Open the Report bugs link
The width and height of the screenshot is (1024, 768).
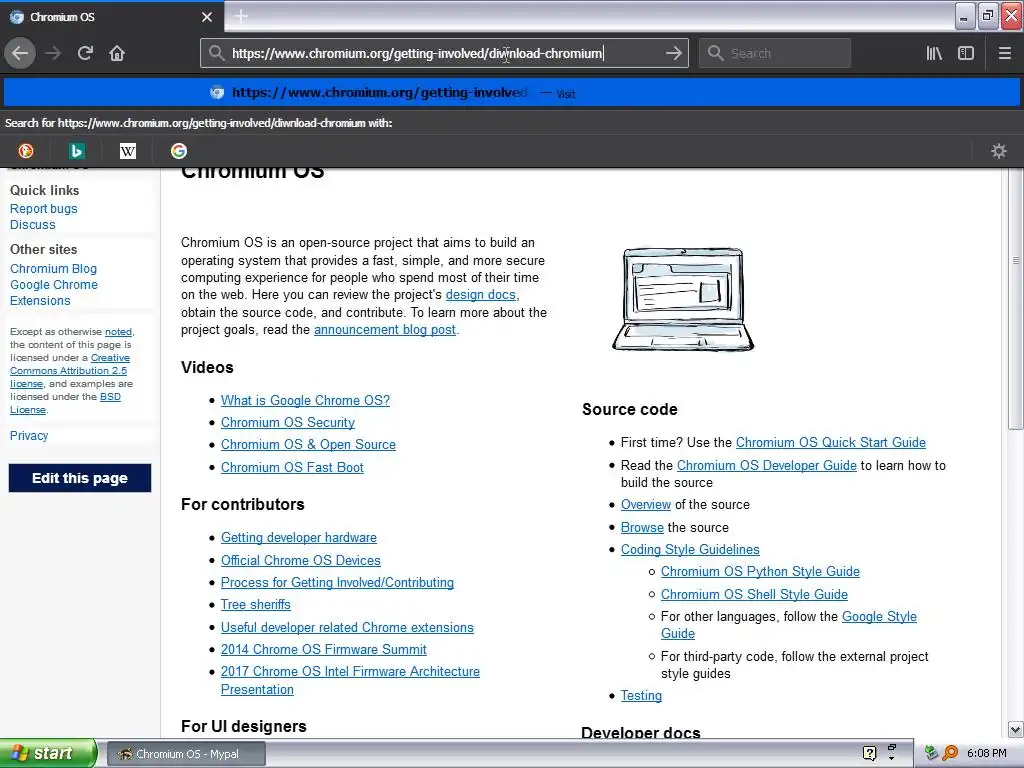(x=44, y=209)
